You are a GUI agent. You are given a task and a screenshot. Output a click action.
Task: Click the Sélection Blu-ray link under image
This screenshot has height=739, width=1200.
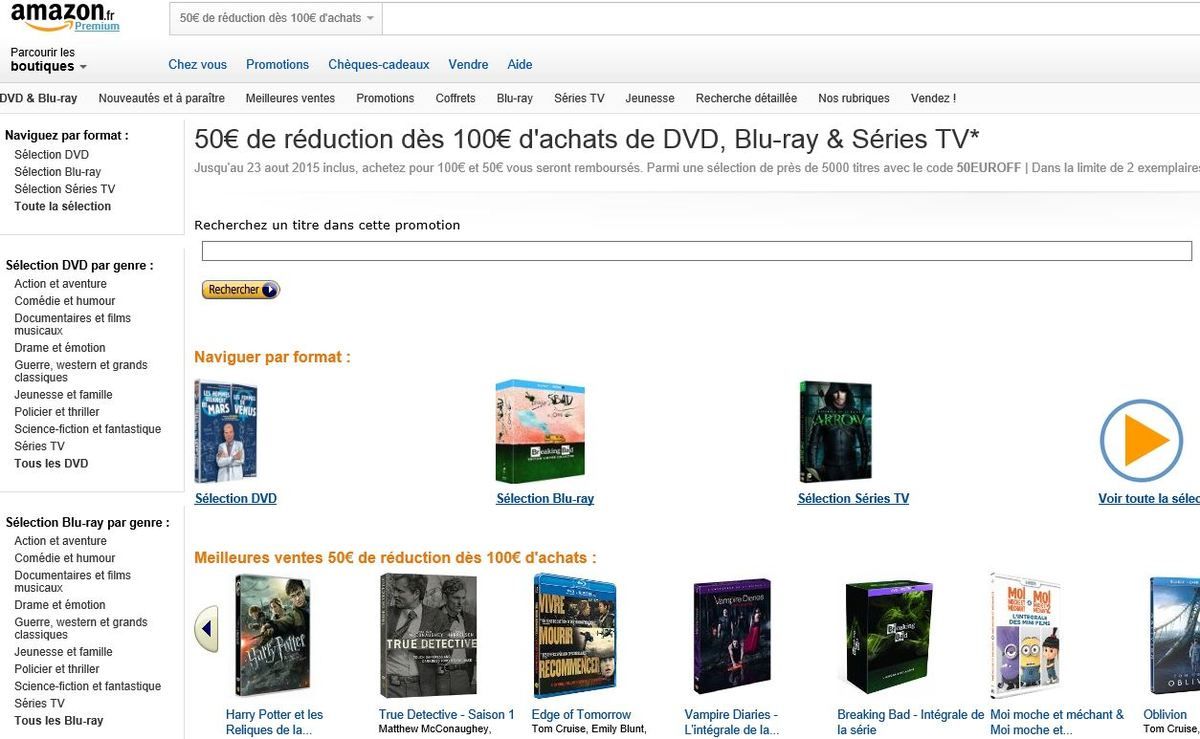tap(545, 498)
